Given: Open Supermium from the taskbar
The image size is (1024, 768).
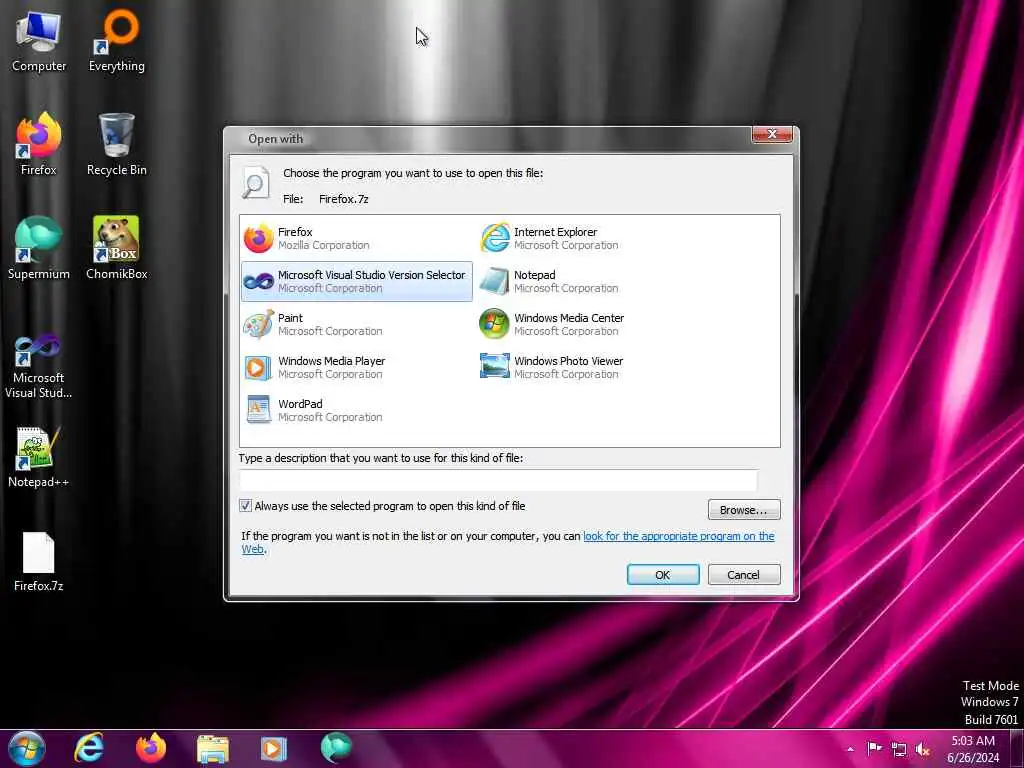Looking at the screenshot, I should [336, 748].
